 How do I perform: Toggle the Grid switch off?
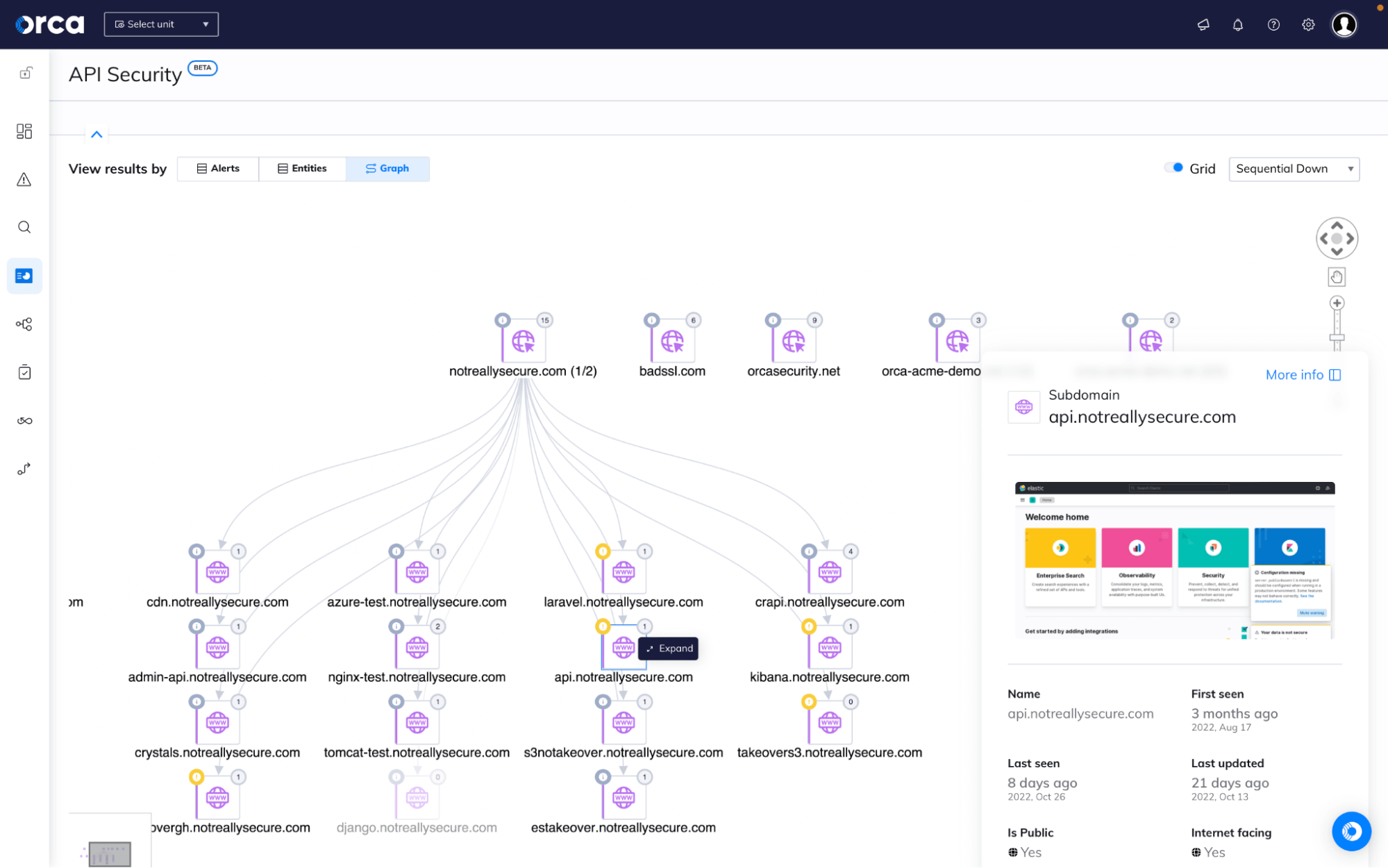pos(1173,167)
